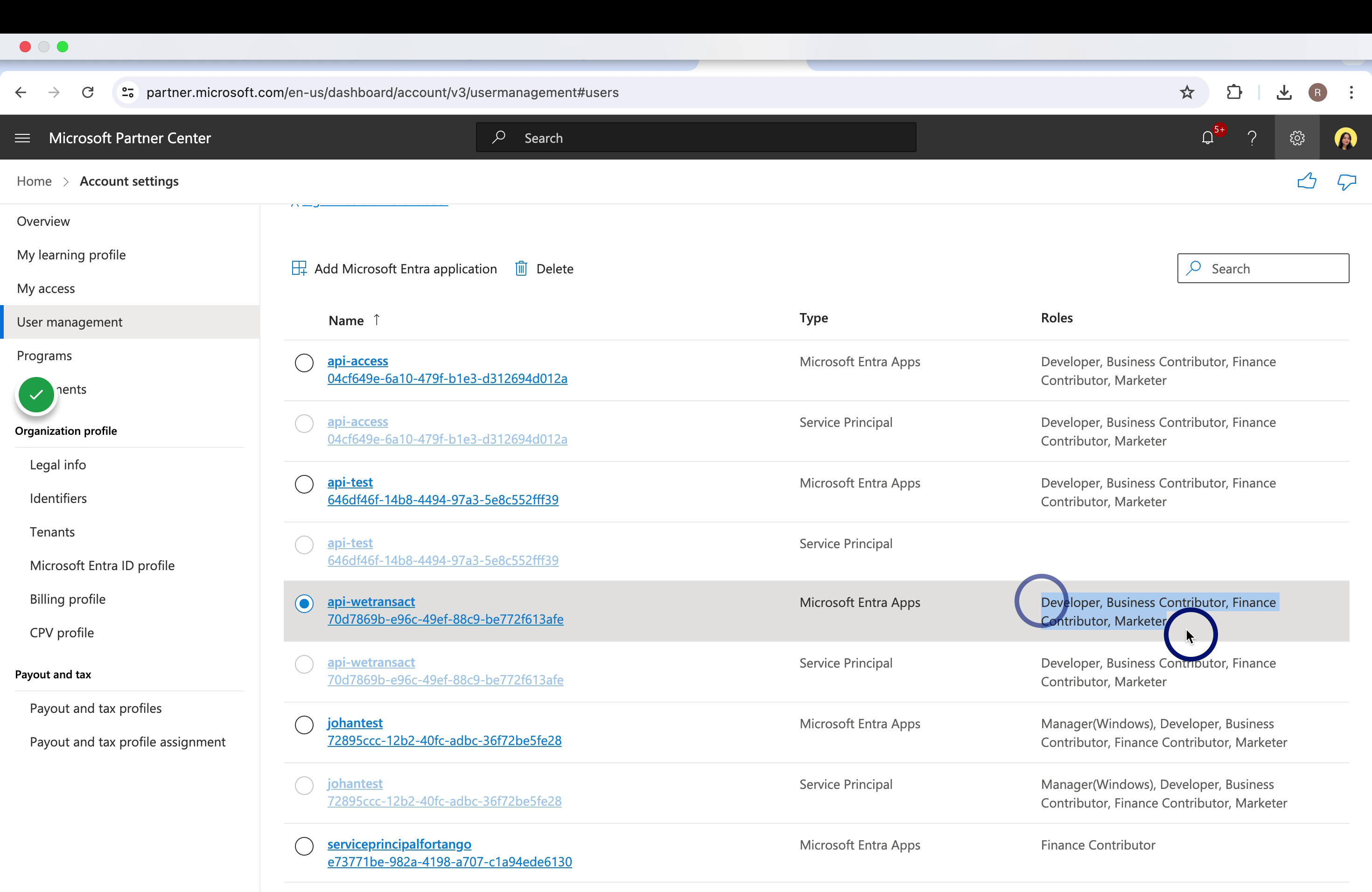Click the green checkmark badge in sidebar

coord(36,395)
